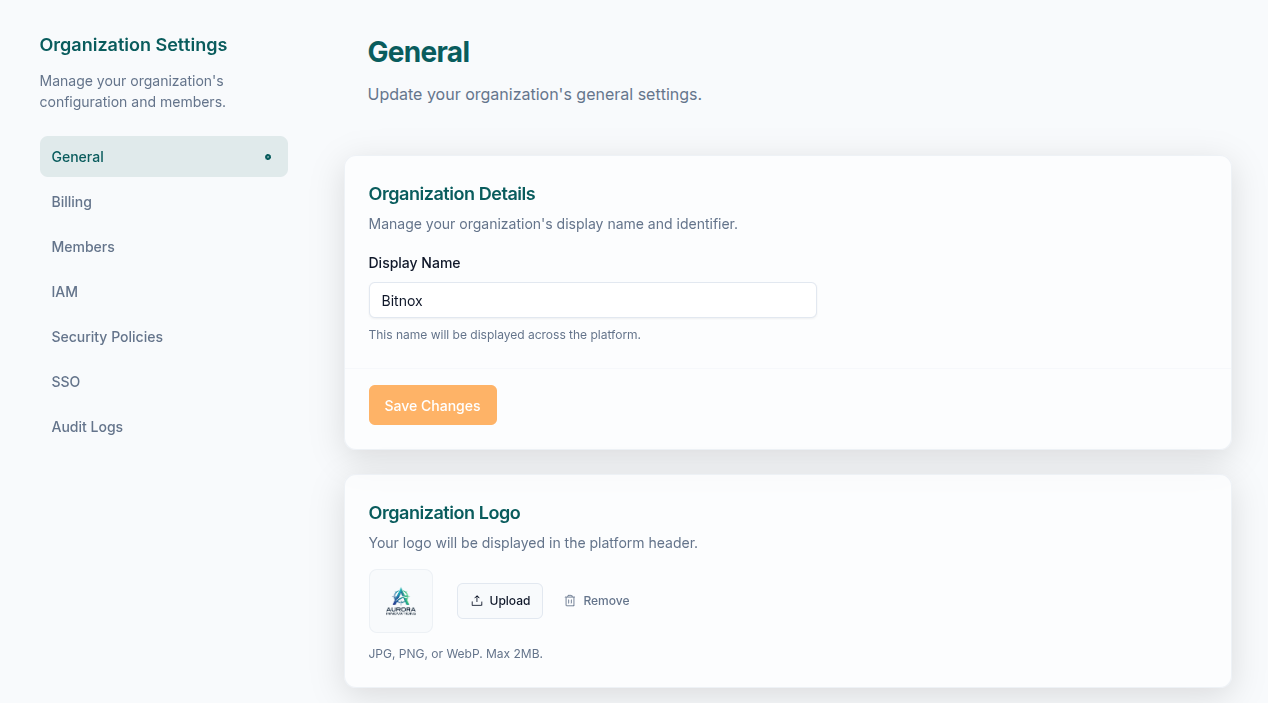
Task: Focus the Display Name text field
Action: [x=592, y=300]
